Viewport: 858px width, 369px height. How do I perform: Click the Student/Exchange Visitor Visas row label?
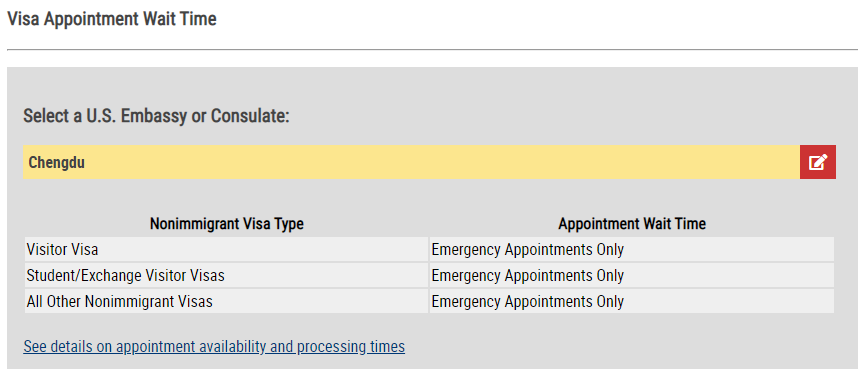125,275
